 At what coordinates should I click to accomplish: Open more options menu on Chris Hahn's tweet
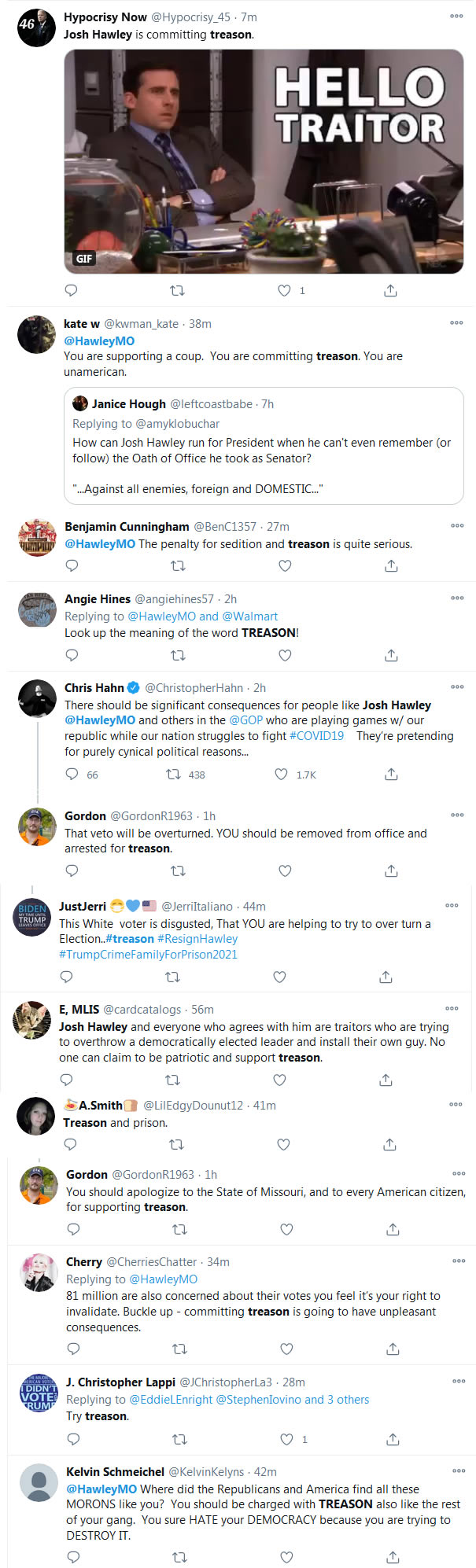click(457, 687)
